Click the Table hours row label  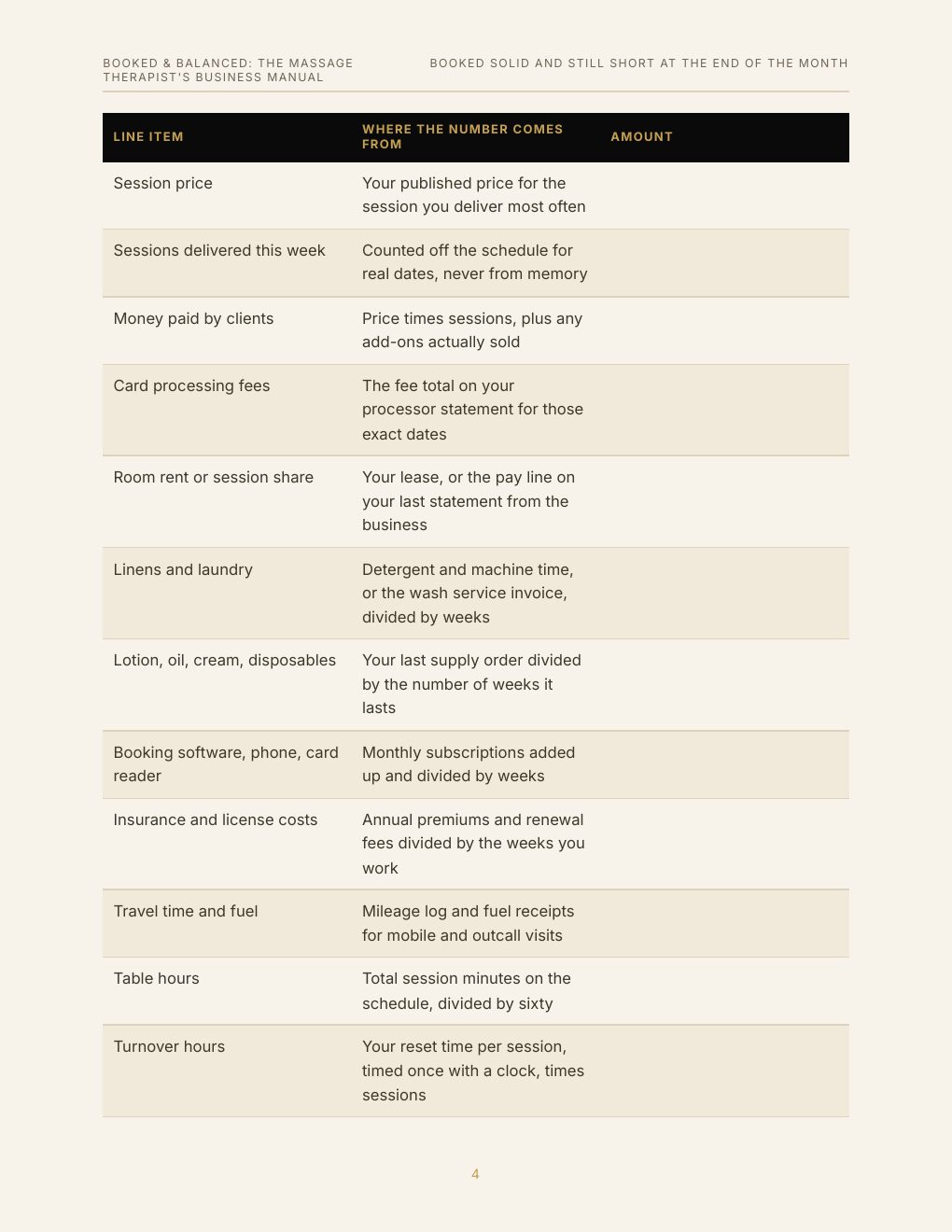(x=156, y=978)
